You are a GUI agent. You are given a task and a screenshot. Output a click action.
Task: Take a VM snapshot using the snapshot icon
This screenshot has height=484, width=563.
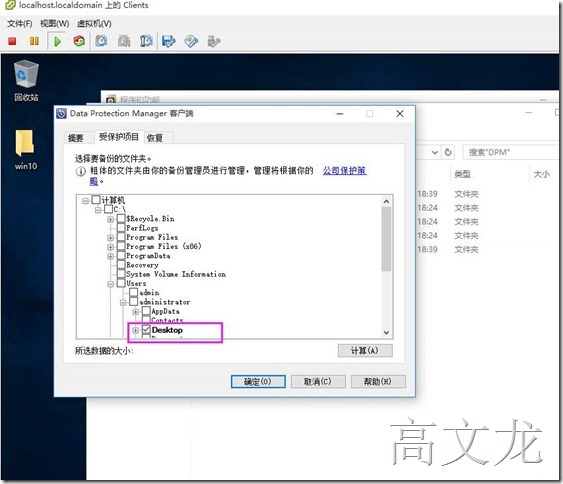101,41
